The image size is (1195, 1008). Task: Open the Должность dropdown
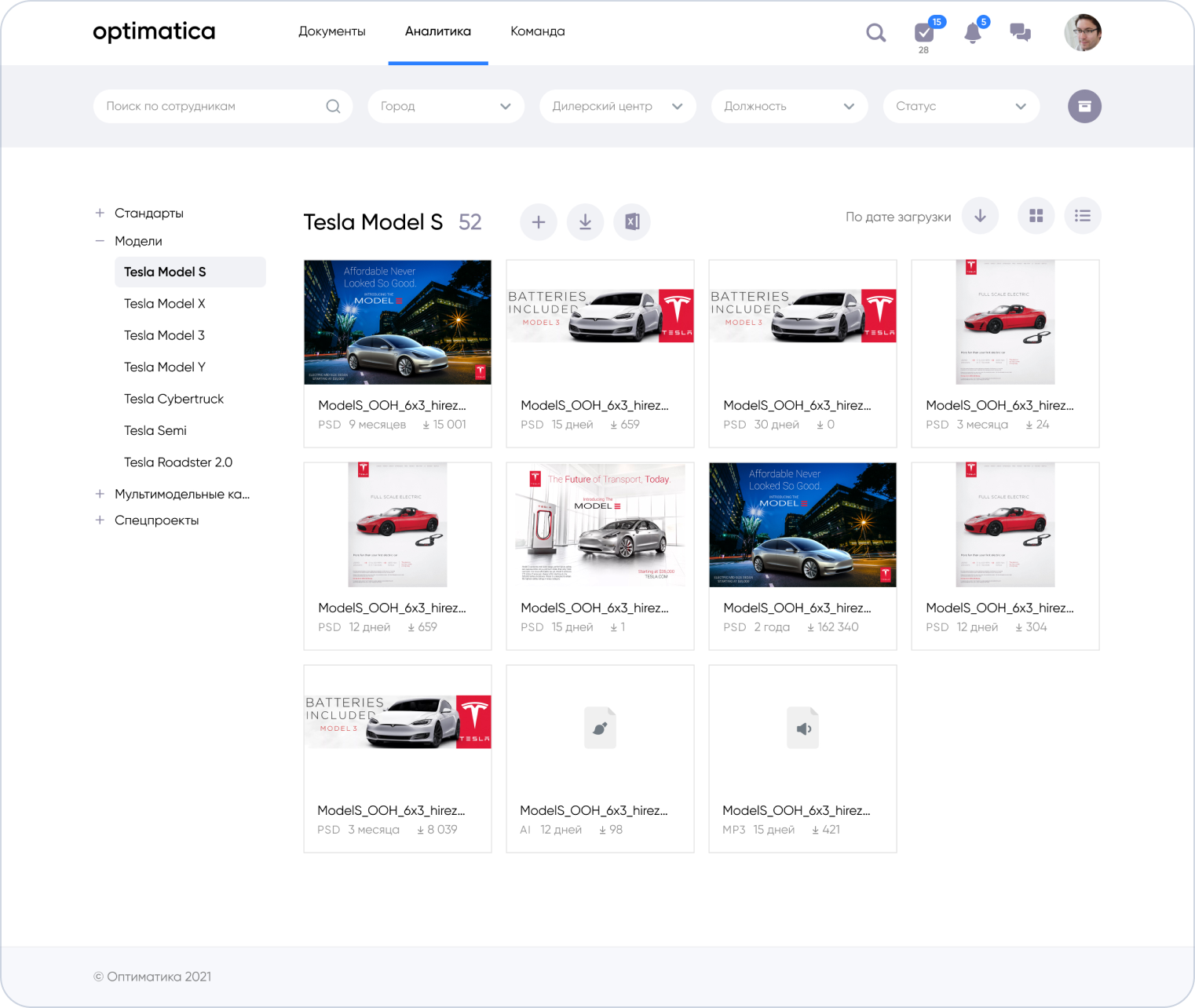click(790, 106)
